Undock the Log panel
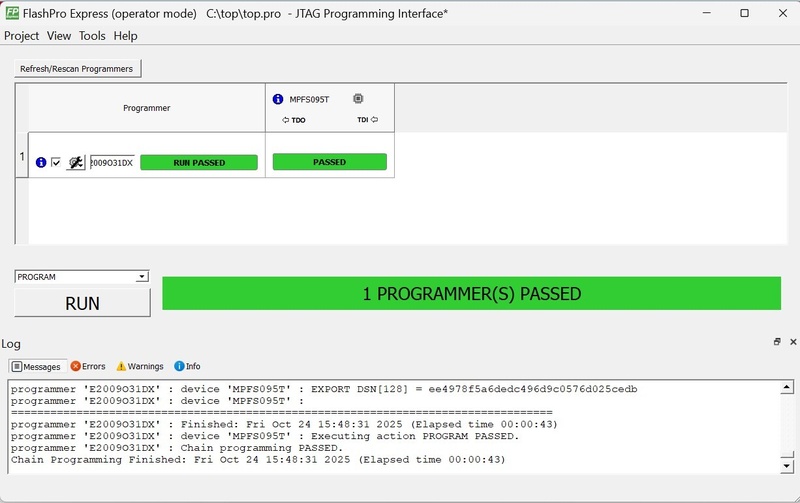Viewport: 800px width, 503px height. tap(777, 342)
